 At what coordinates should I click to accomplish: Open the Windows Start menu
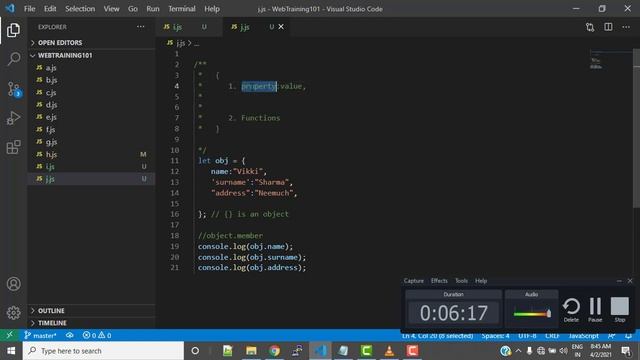[x=11, y=351]
